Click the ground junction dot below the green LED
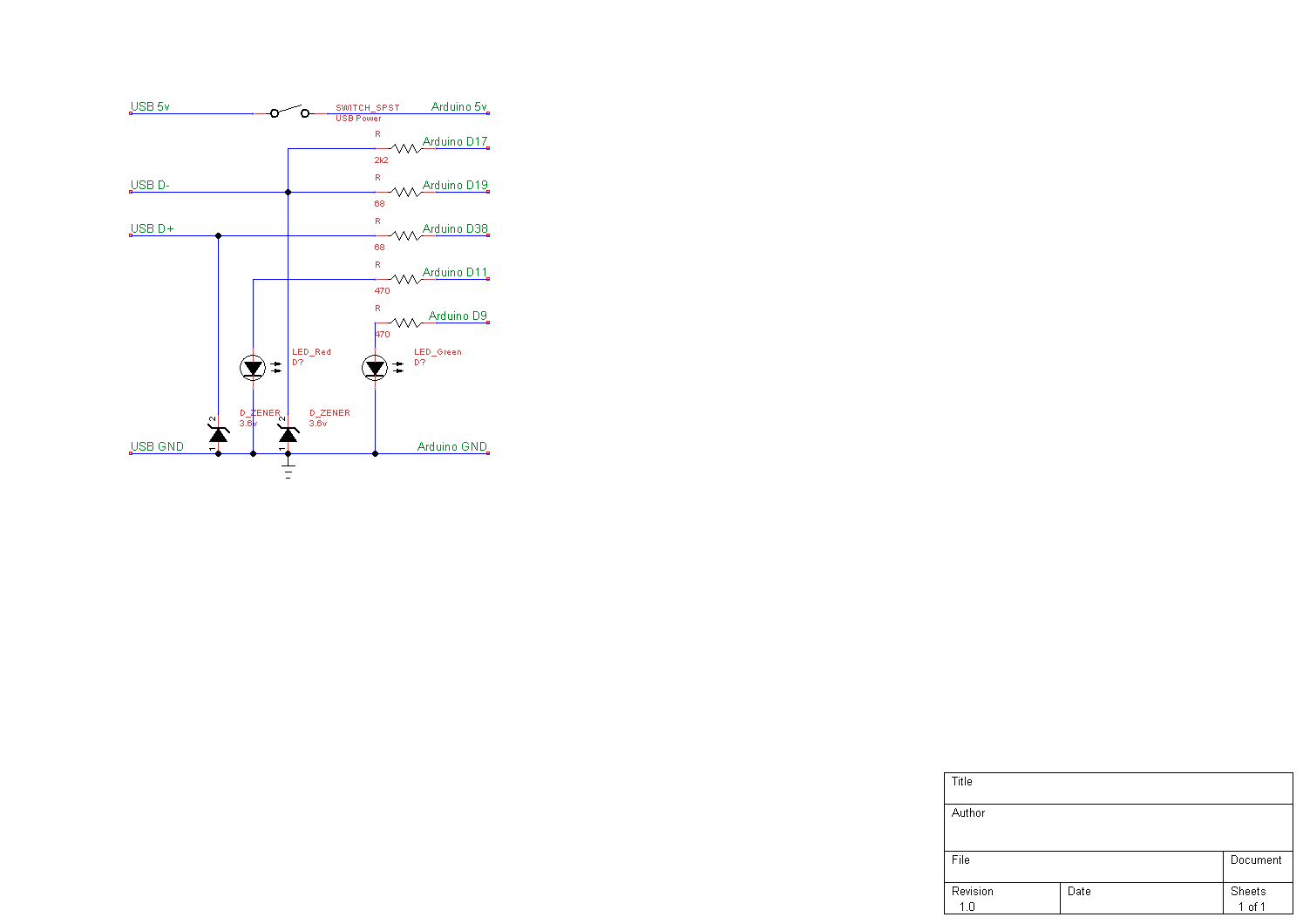This screenshot has width=1303, height=924. point(375,453)
